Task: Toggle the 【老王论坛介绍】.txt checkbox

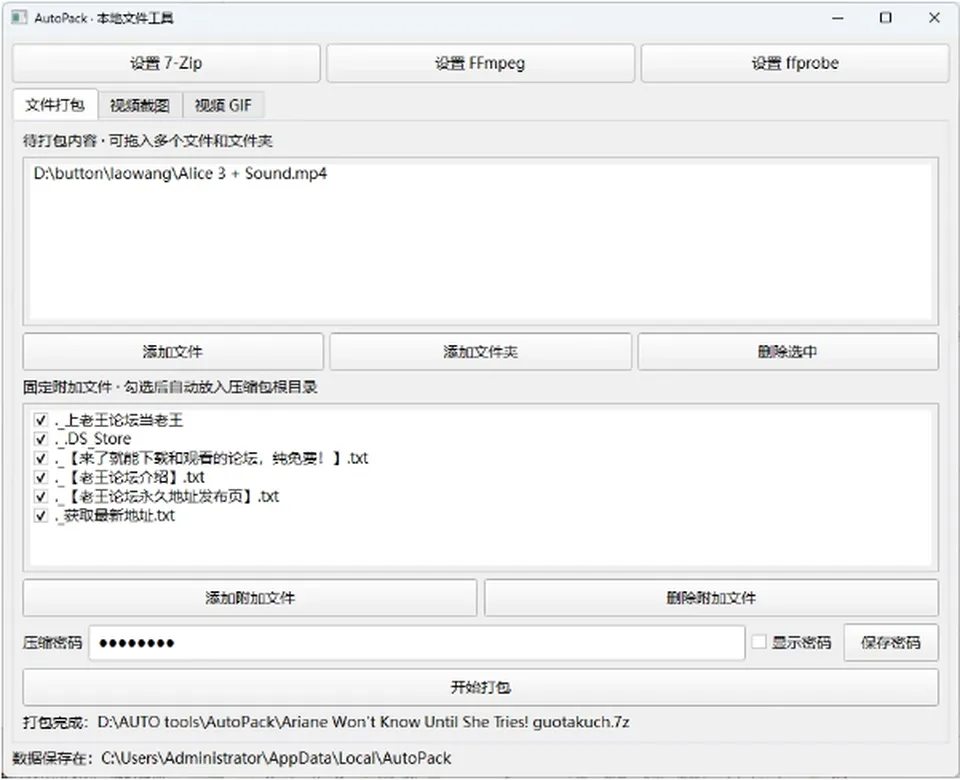Action: (40, 477)
